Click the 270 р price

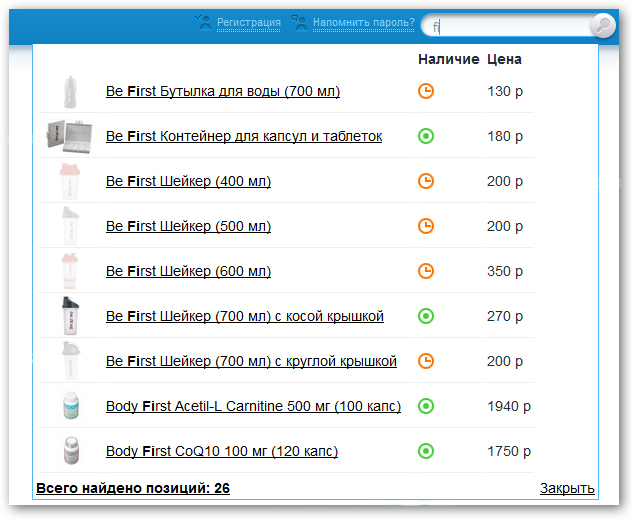(505, 316)
